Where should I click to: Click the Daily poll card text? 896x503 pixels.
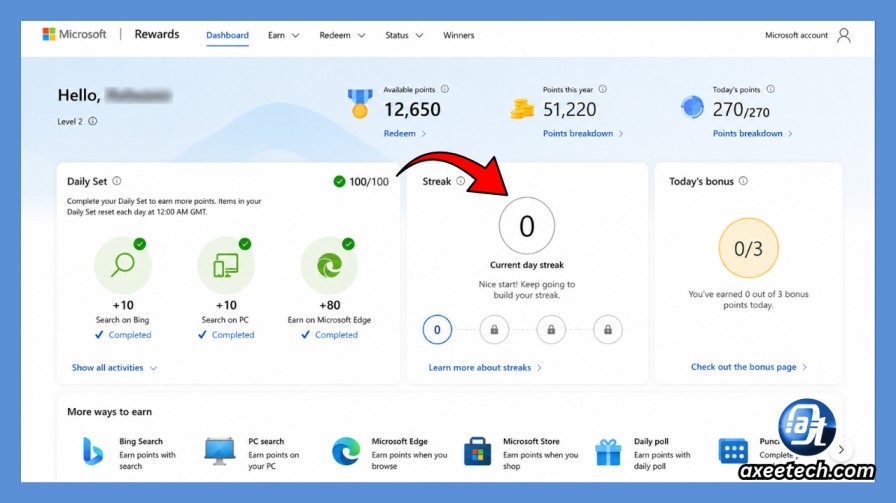click(662, 454)
